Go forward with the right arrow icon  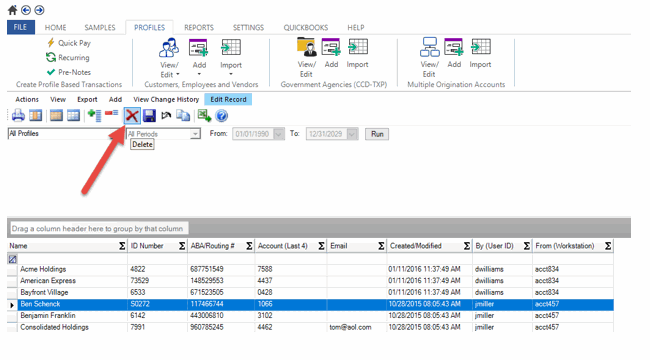click(x=39, y=10)
